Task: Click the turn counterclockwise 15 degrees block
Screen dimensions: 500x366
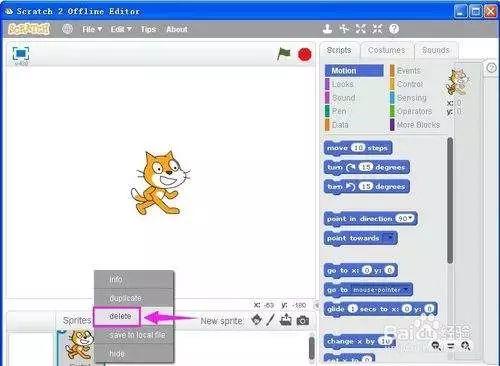Action: coord(366,186)
